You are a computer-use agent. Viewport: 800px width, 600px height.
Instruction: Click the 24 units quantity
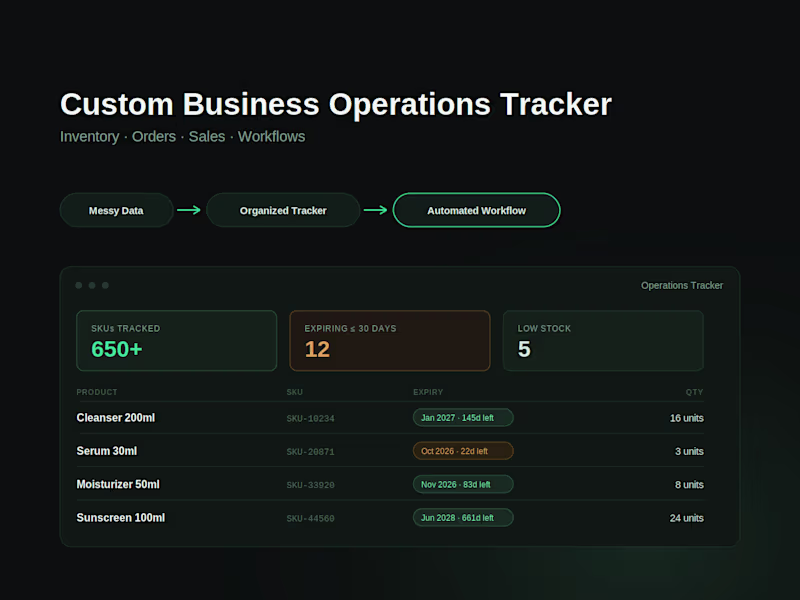(687, 518)
